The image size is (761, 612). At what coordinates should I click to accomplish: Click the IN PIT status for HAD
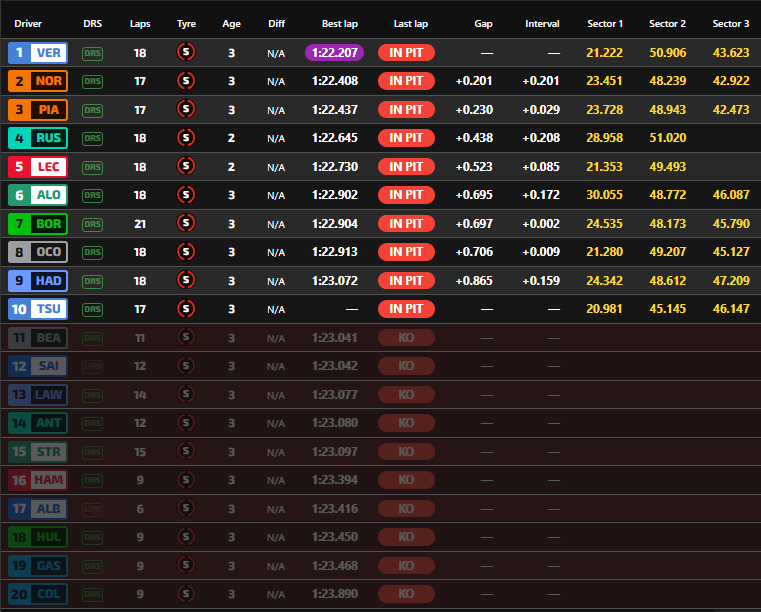pyautogui.click(x=406, y=281)
